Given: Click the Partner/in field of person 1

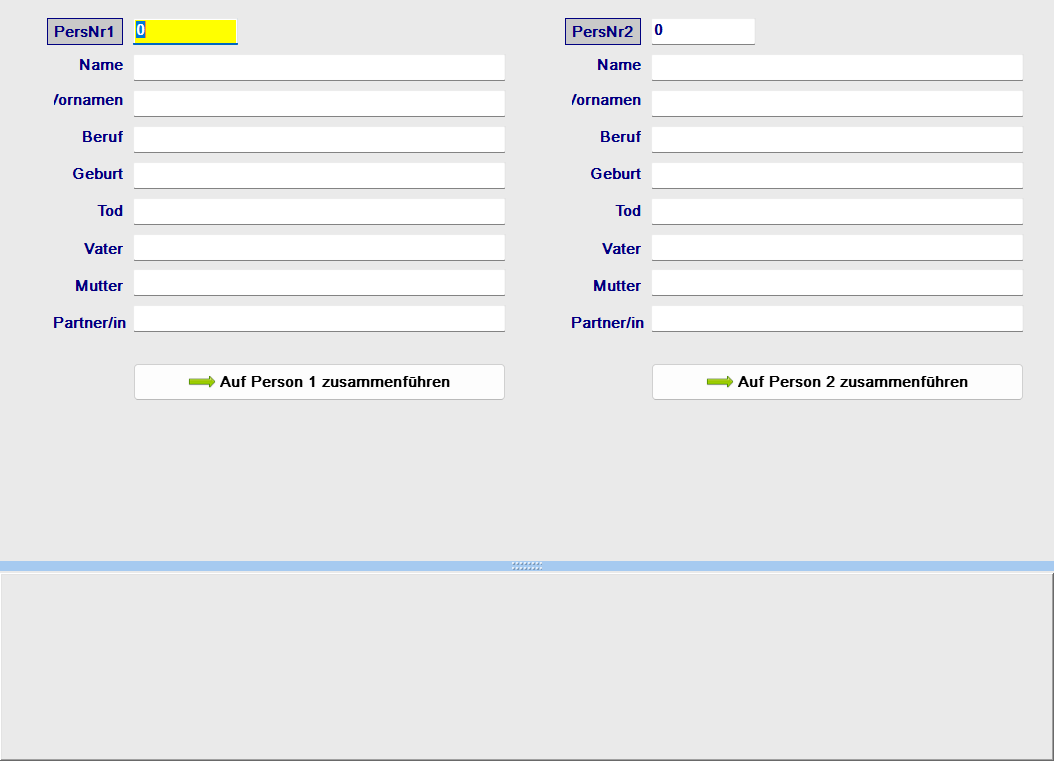Looking at the screenshot, I should point(319,319).
